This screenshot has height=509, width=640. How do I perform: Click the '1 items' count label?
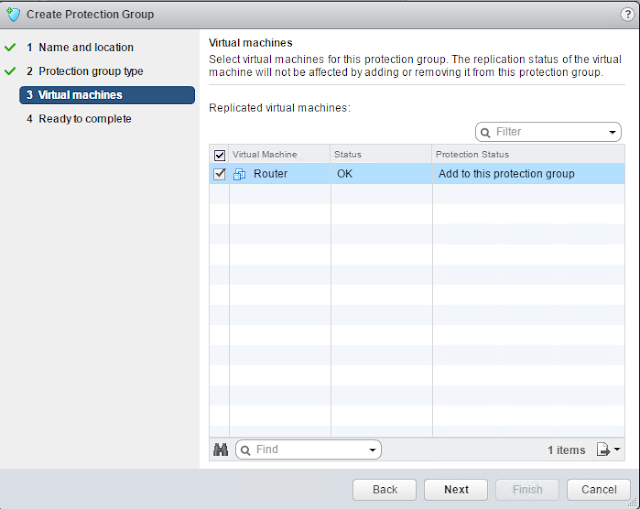566,450
